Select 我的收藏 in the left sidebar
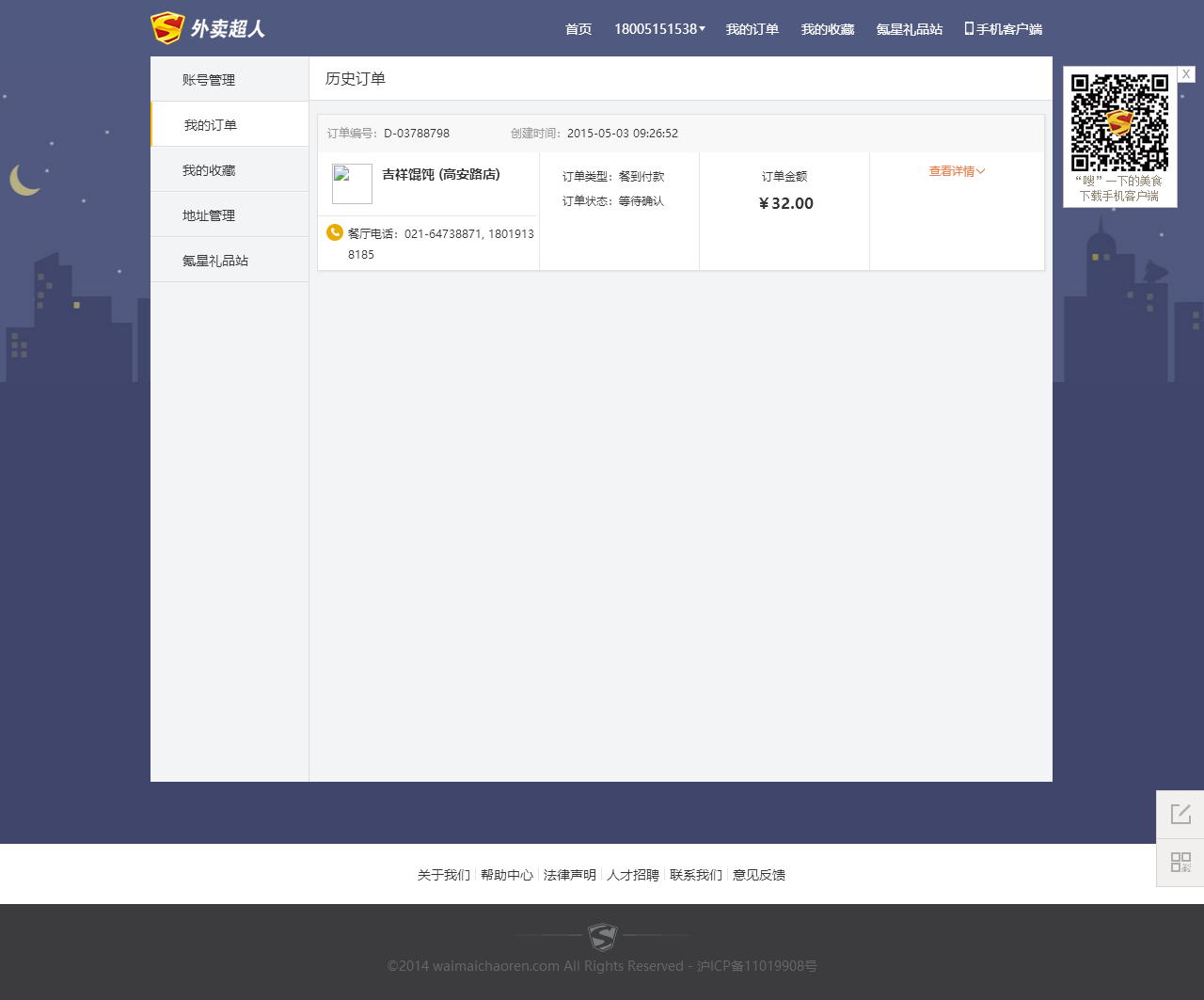 point(209,170)
